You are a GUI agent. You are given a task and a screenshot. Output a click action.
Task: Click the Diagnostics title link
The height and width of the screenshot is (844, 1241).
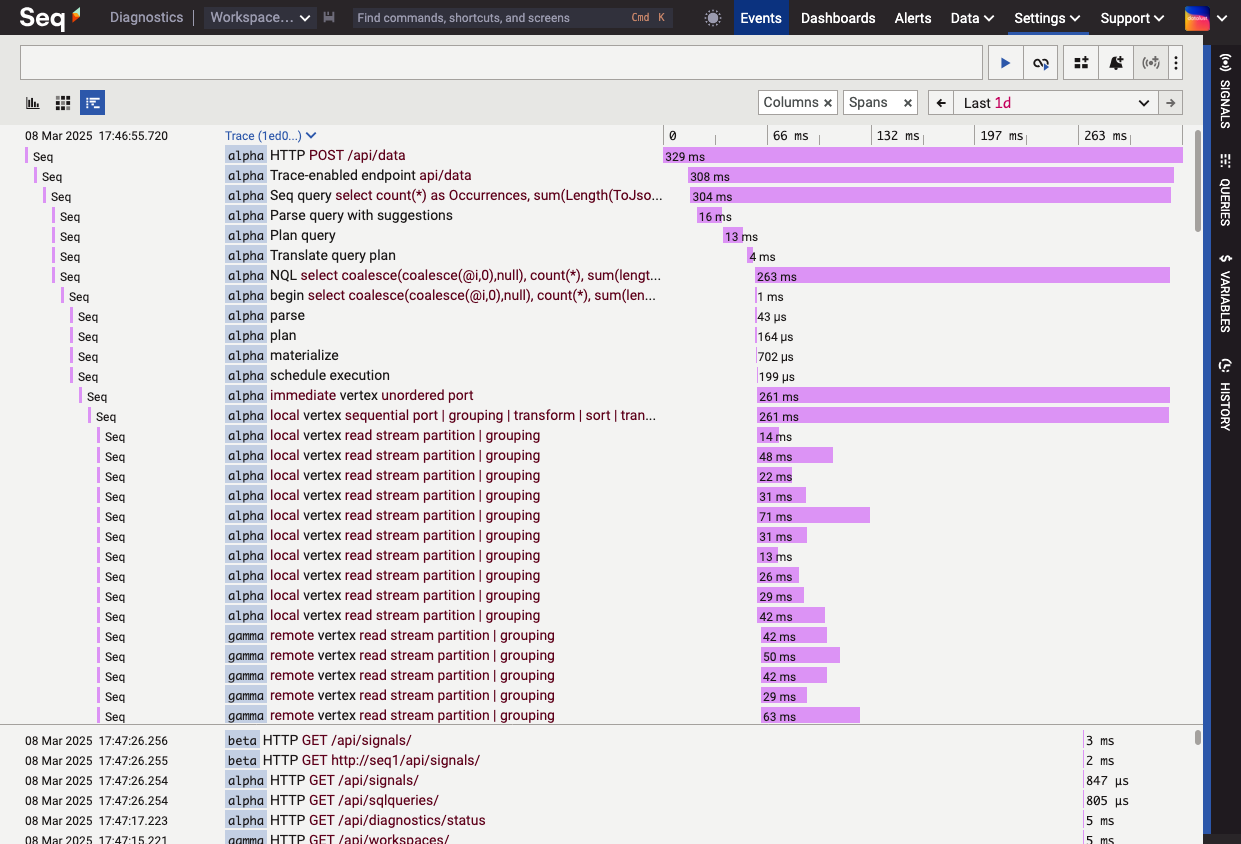pos(147,18)
